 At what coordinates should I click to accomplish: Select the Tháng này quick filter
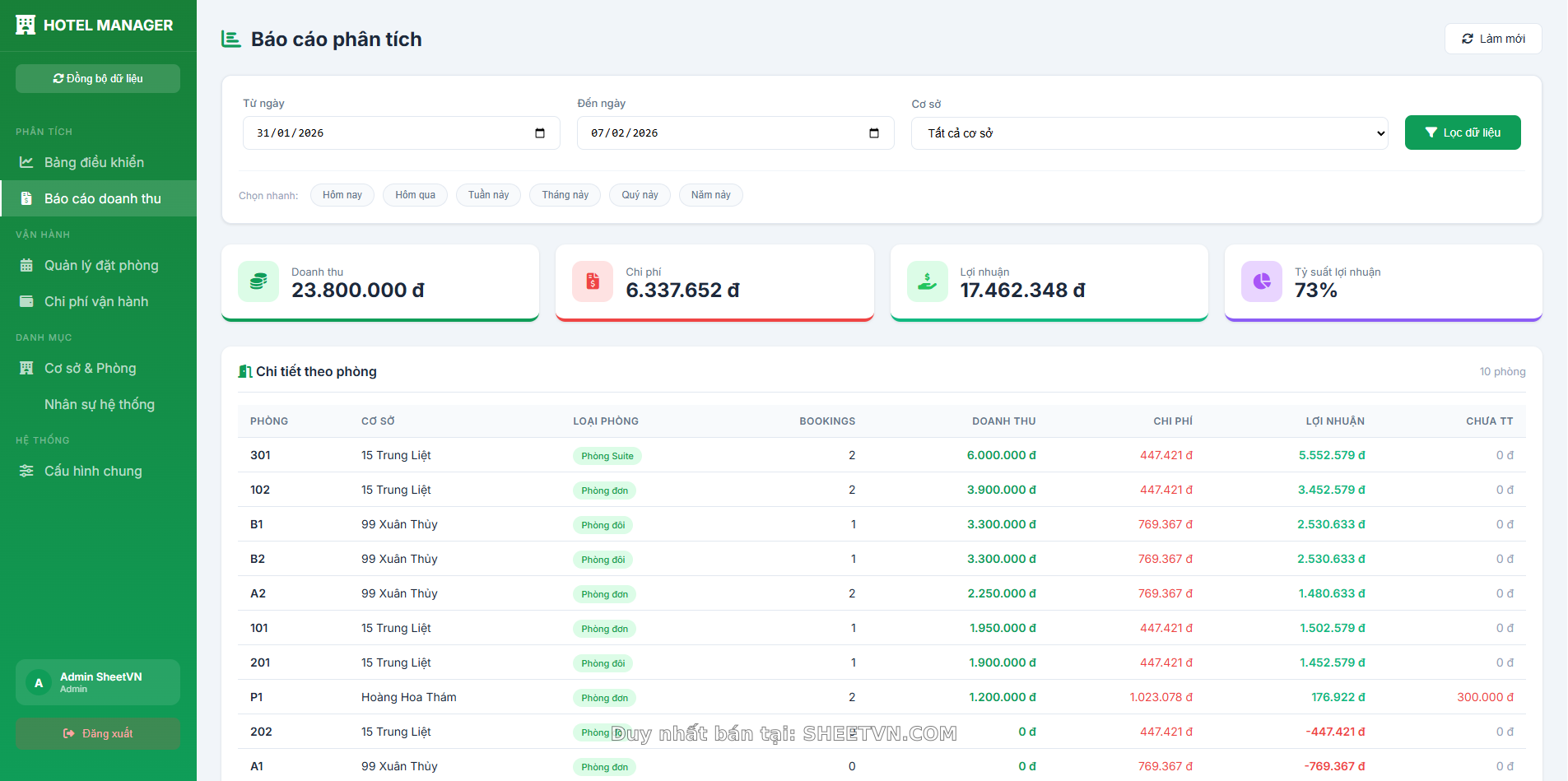(x=565, y=195)
